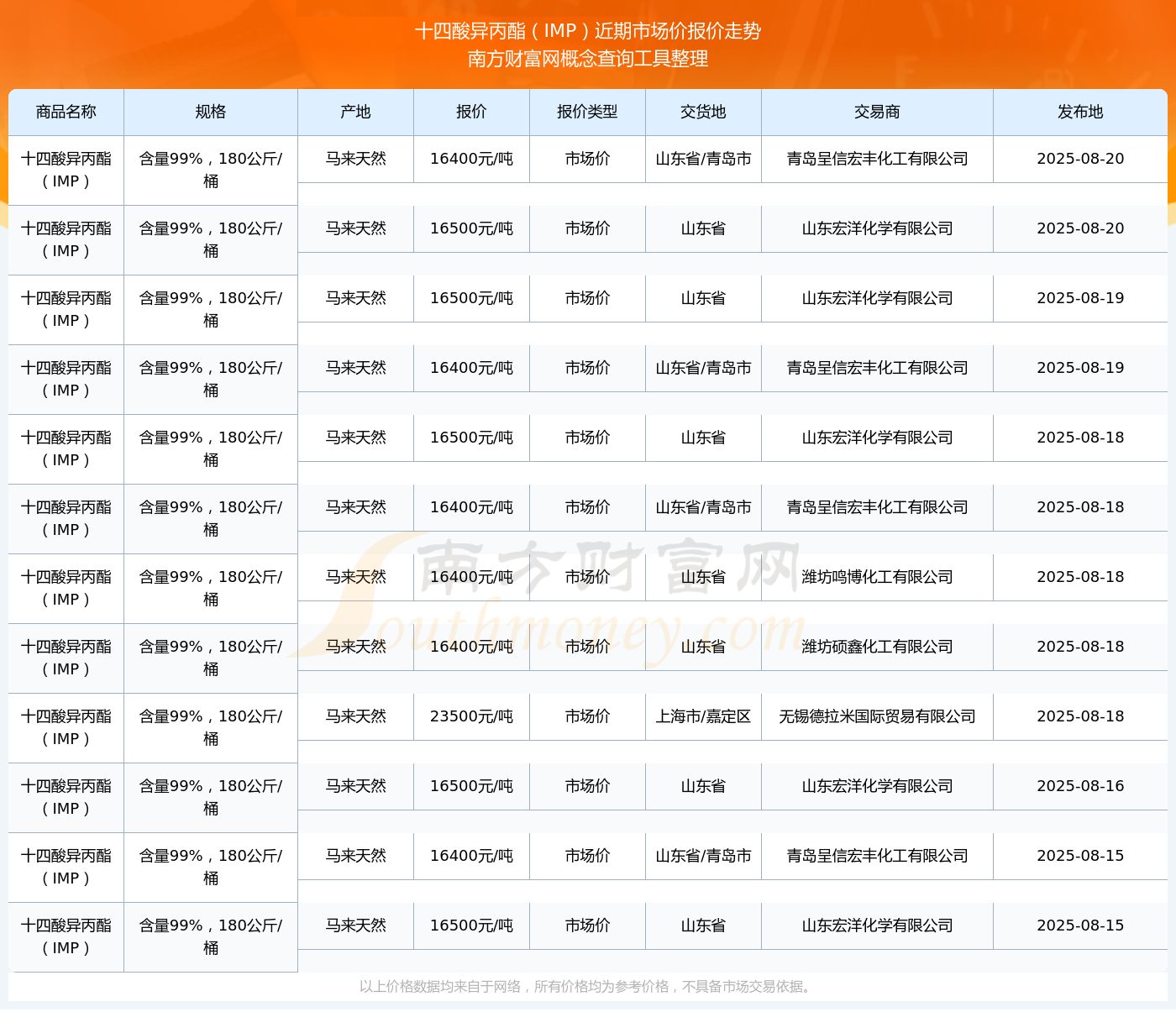Viewport: 1176px width, 1012px height.
Task: Select the 产地 column header
Action: (x=355, y=112)
